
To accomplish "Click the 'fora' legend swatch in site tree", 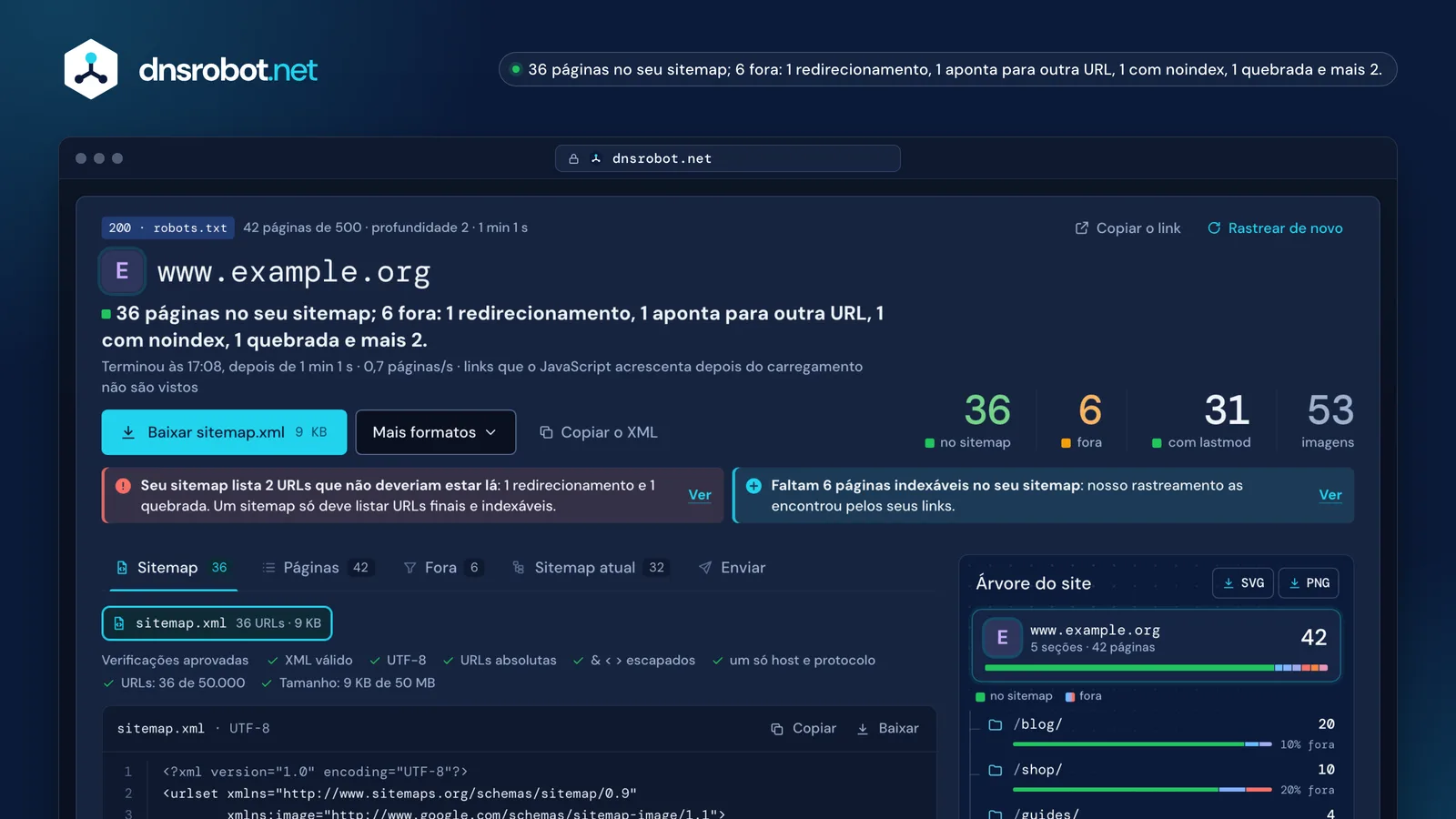I will point(1070,697).
